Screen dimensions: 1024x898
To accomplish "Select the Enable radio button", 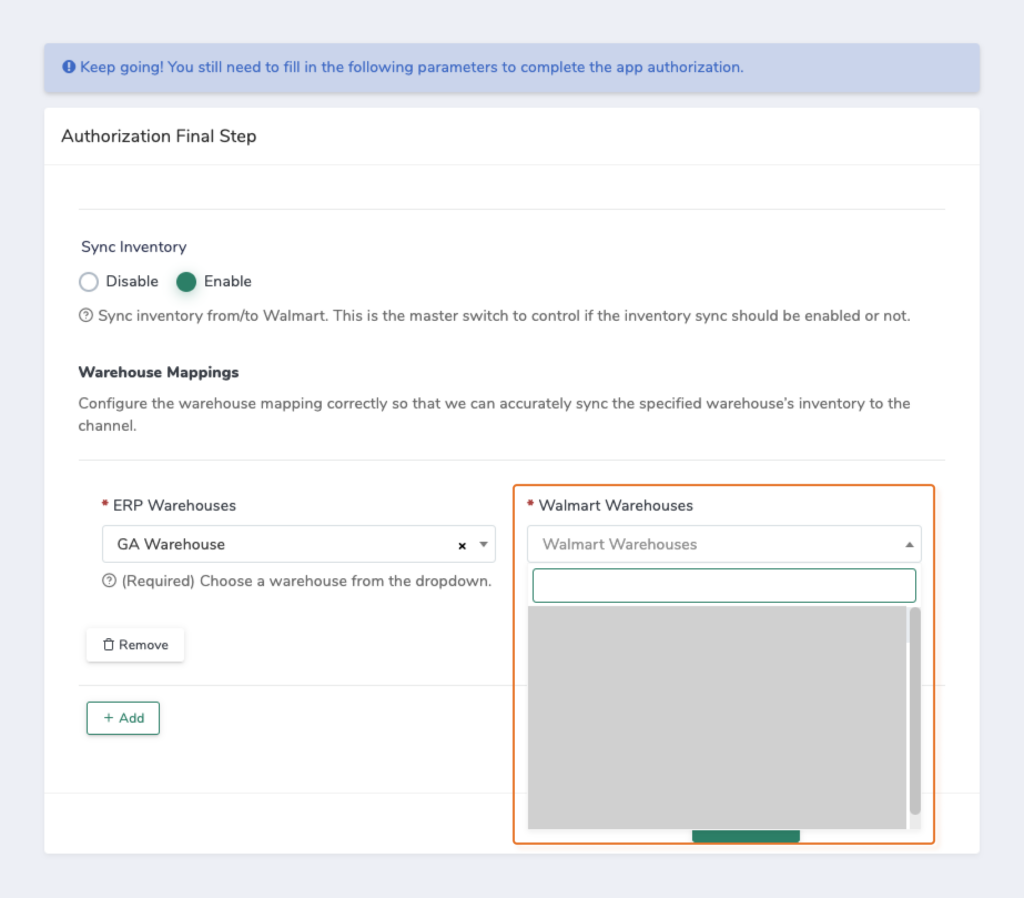I will click(x=186, y=281).
